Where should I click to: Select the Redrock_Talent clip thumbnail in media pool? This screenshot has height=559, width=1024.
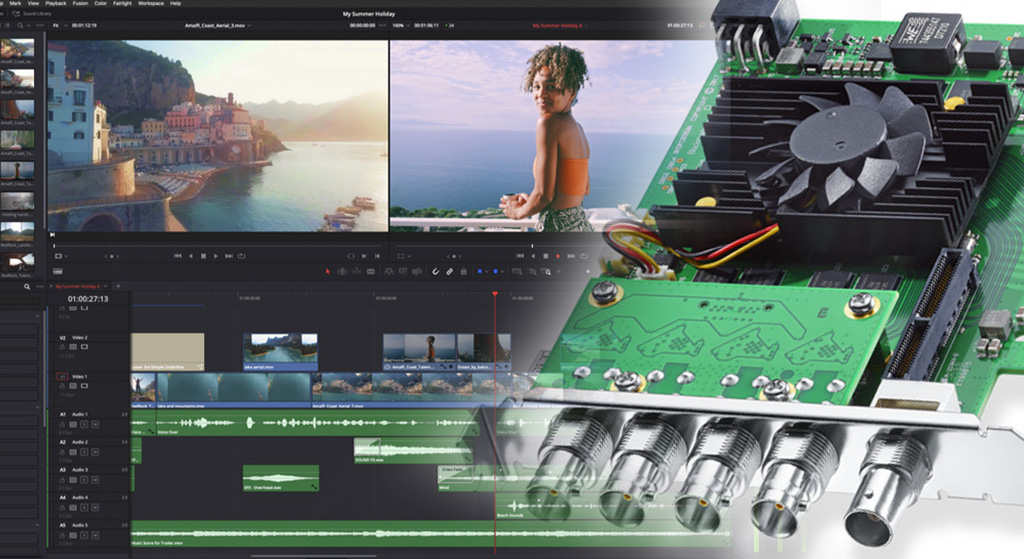click(x=18, y=261)
